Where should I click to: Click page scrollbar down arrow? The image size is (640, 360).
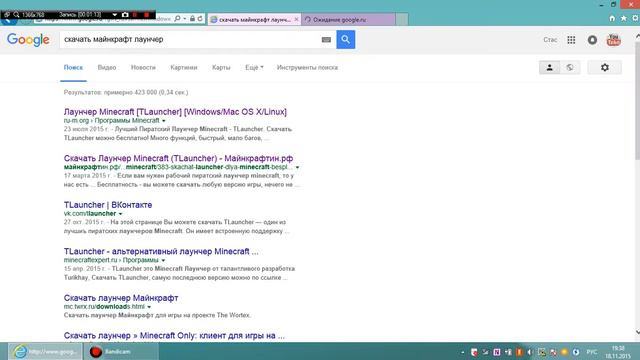[637, 332]
